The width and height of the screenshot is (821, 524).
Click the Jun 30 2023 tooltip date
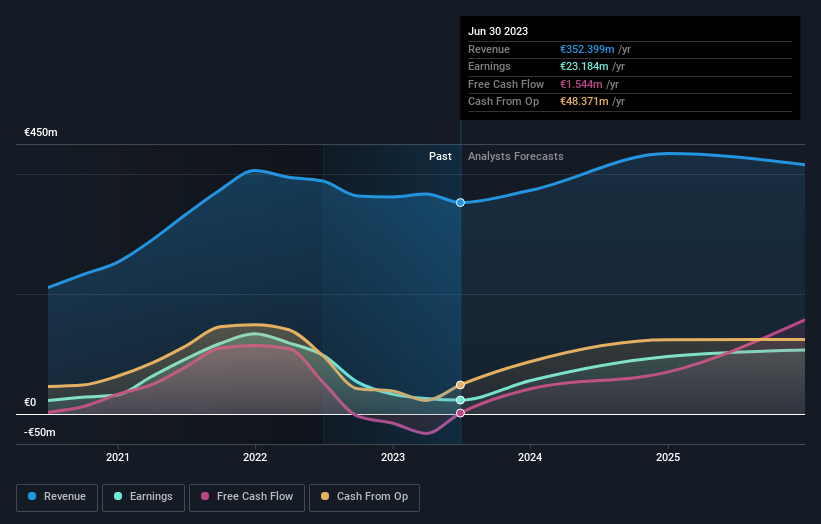pos(498,31)
